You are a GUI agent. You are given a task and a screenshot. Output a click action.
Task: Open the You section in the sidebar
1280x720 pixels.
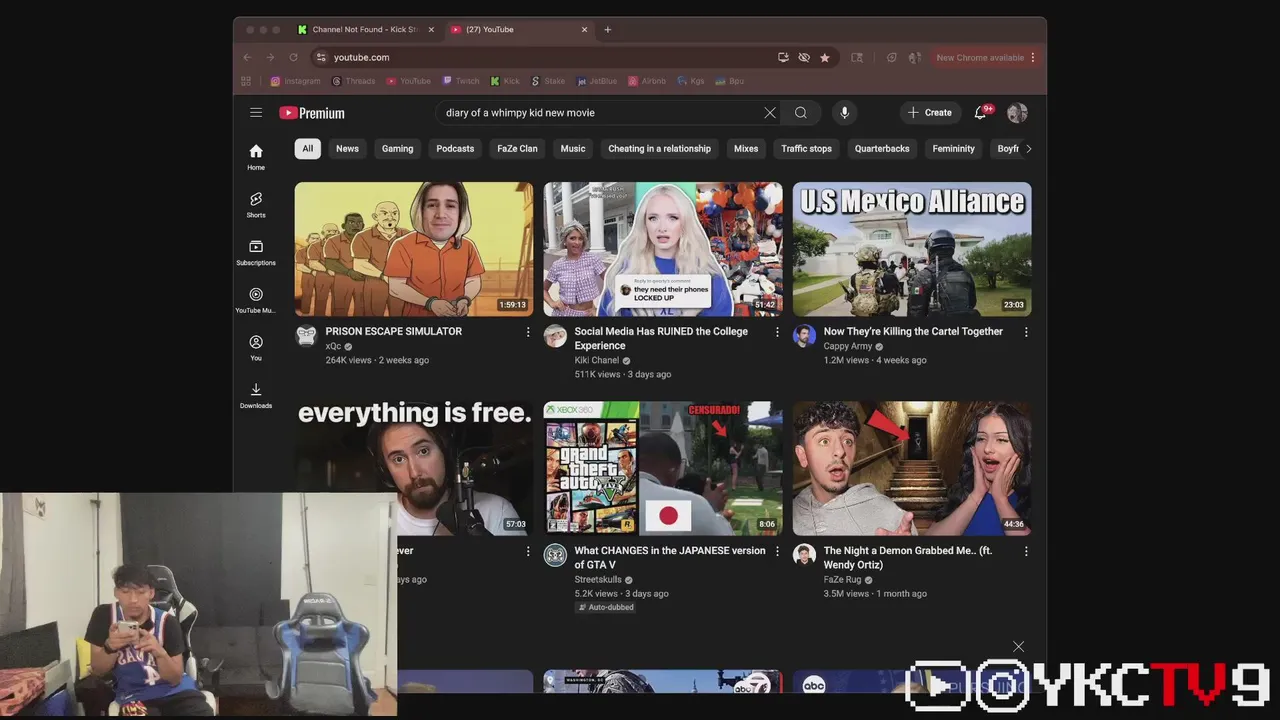[x=256, y=348]
